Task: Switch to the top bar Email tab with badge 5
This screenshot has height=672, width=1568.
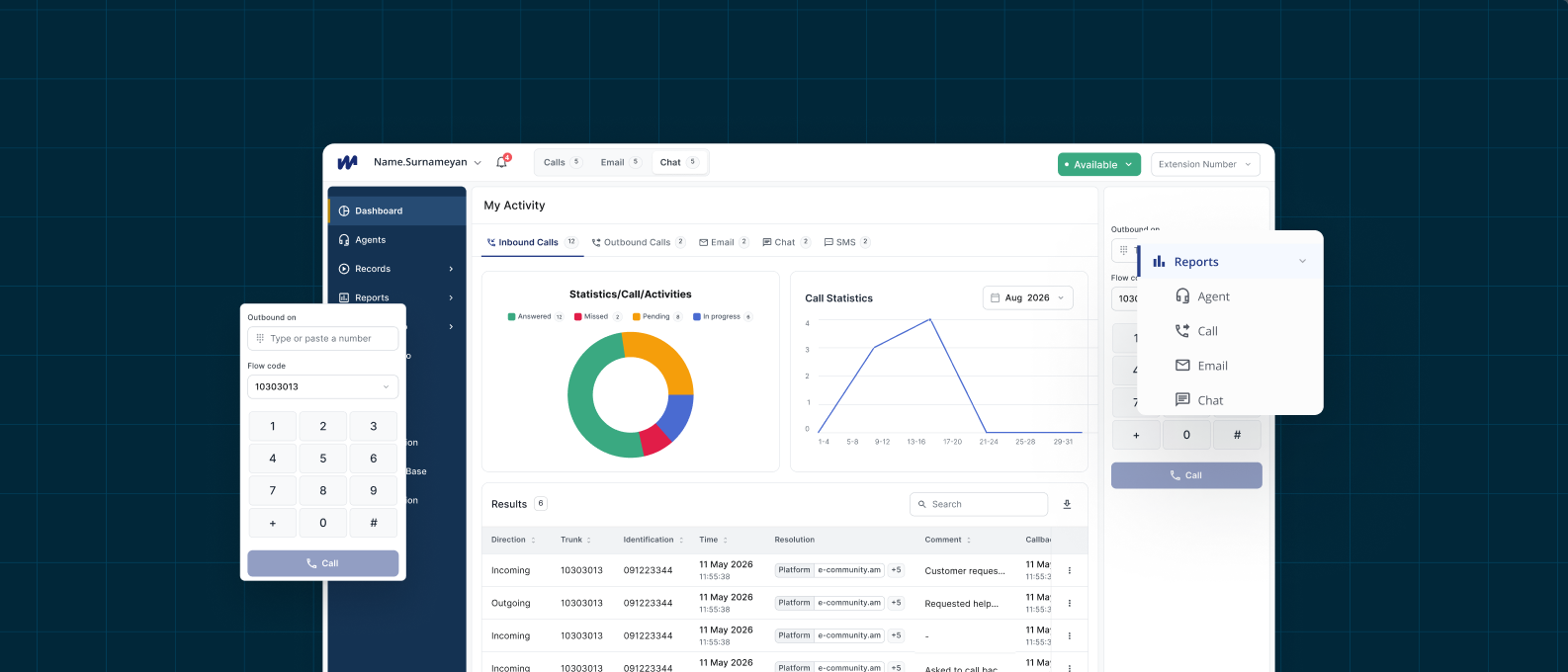Action: [621, 162]
